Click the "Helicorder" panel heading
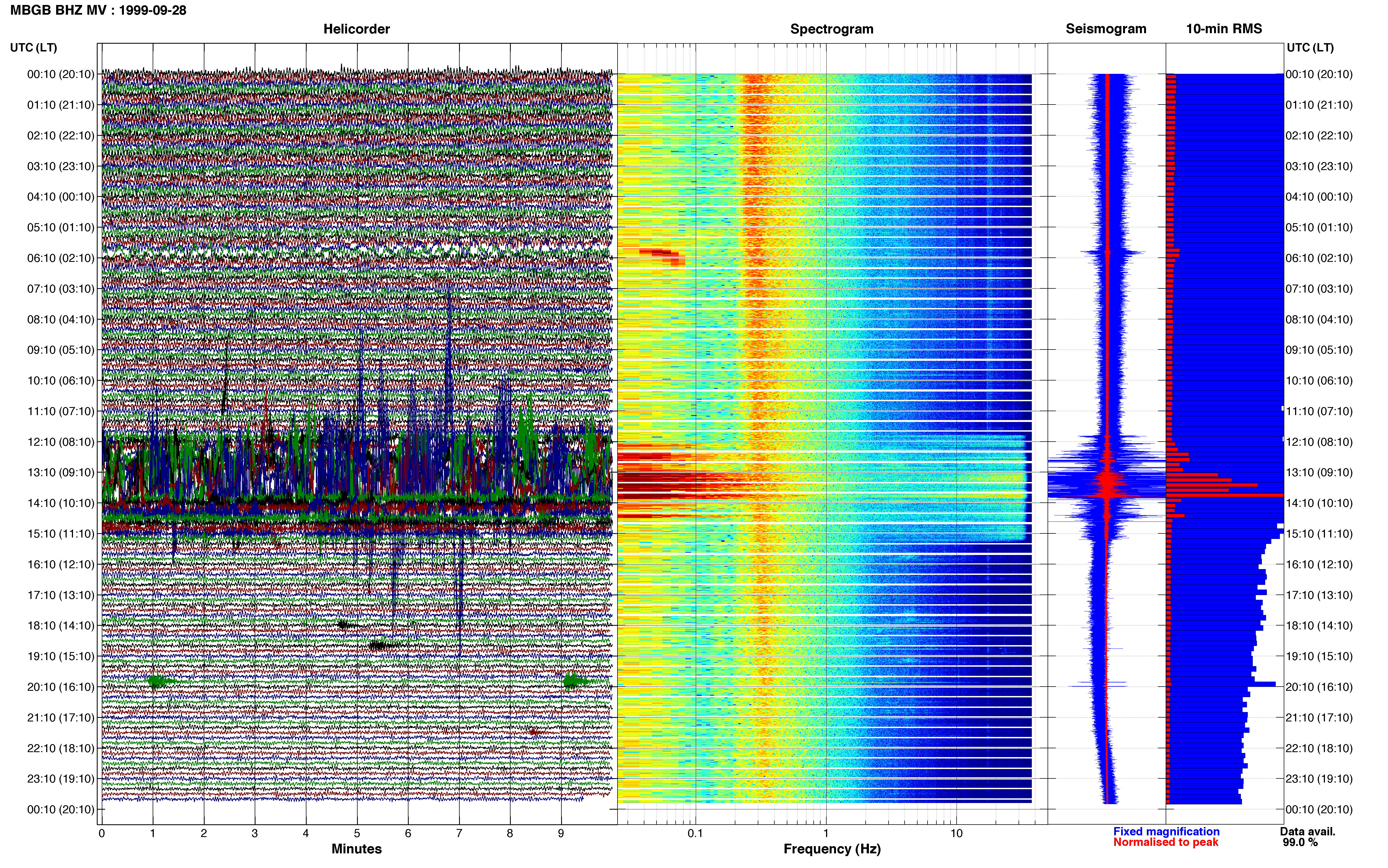Viewport: 1388px width, 868px height. [x=356, y=29]
